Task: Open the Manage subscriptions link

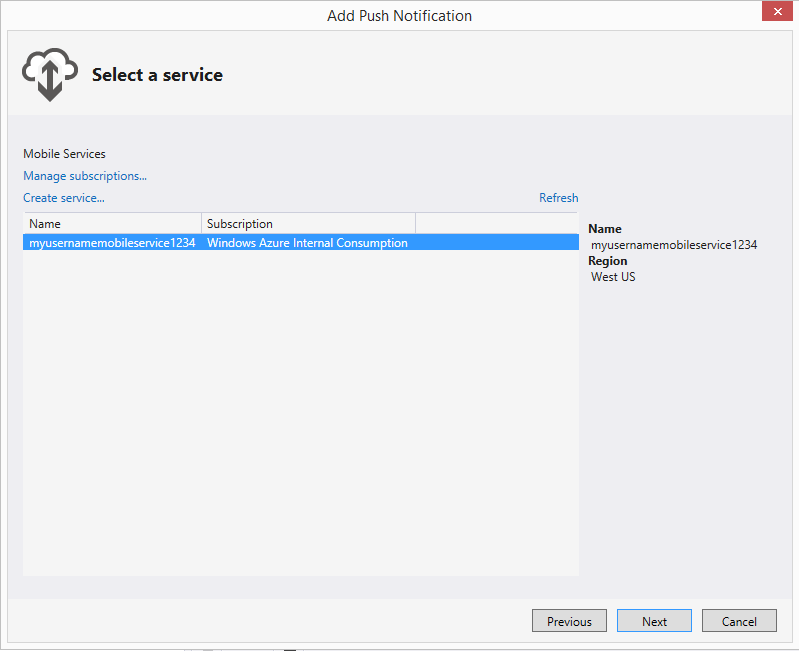Action: tap(85, 176)
